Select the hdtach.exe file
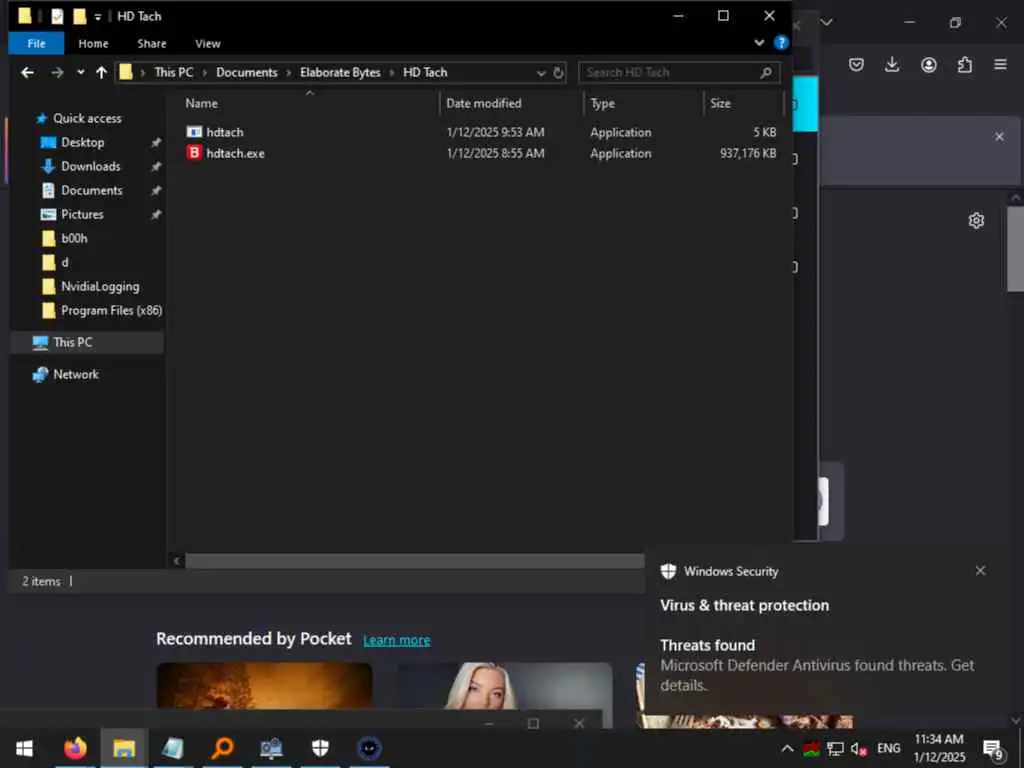Image resolution: width=1024 pixels, height=768 pixels. (235, 153)
